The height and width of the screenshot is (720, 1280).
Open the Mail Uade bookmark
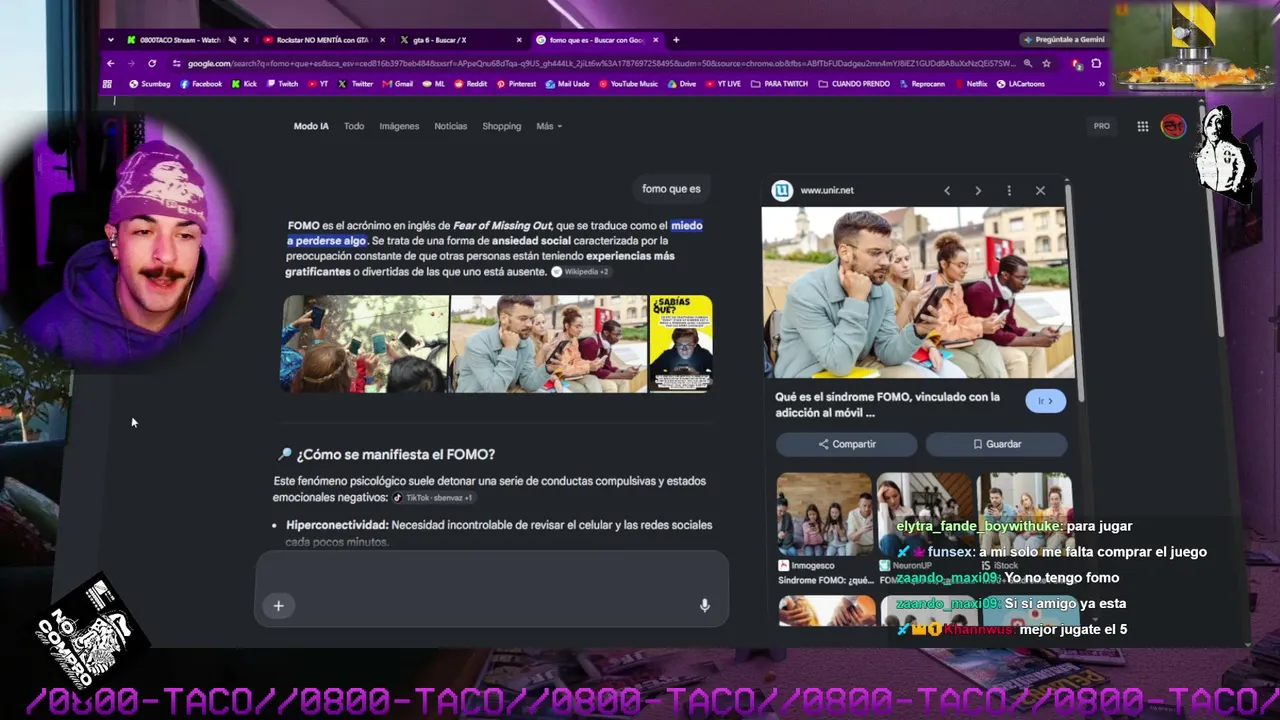[x=567, y=84]
